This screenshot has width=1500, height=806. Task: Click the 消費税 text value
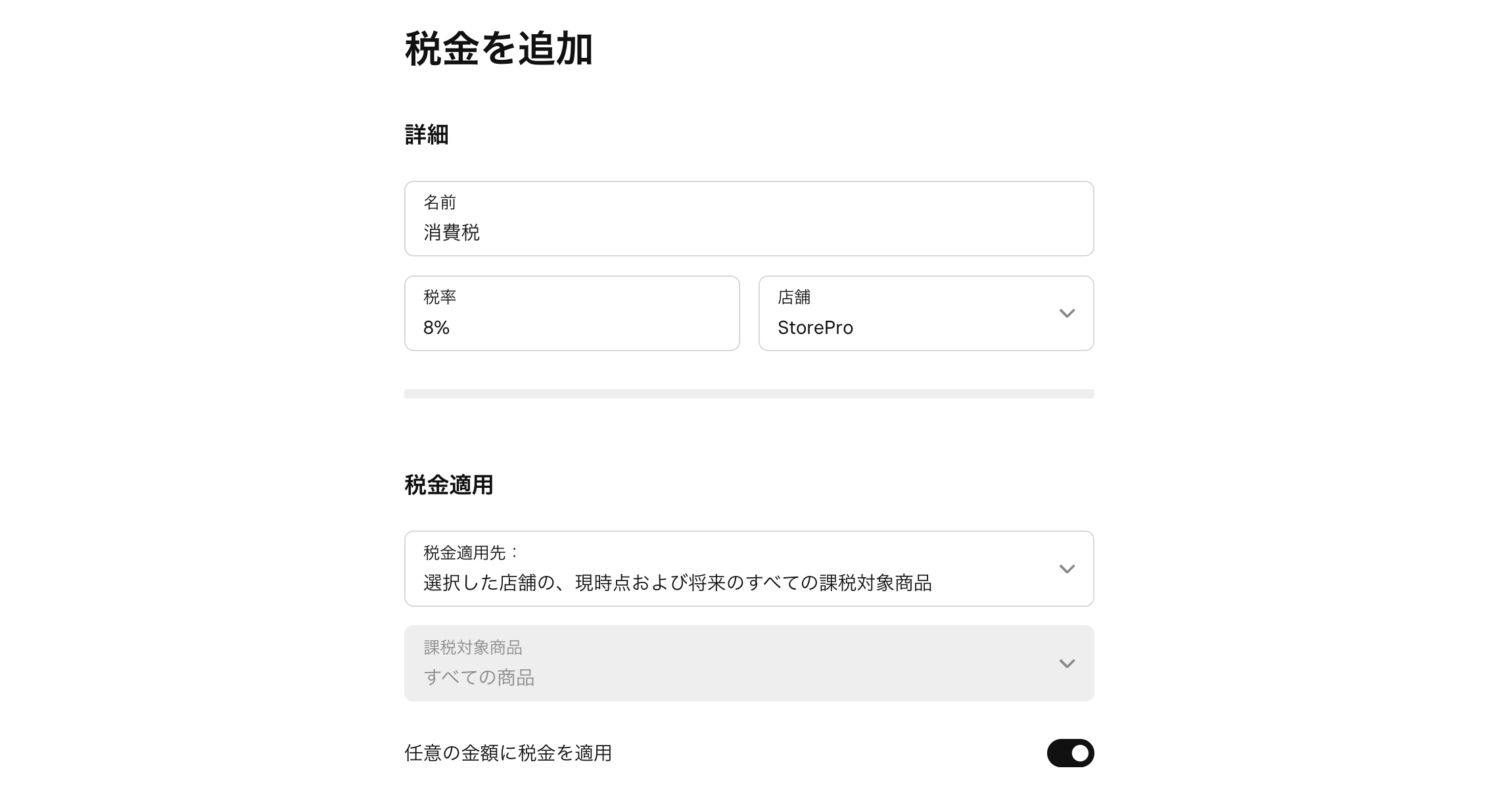coord(452,233)
